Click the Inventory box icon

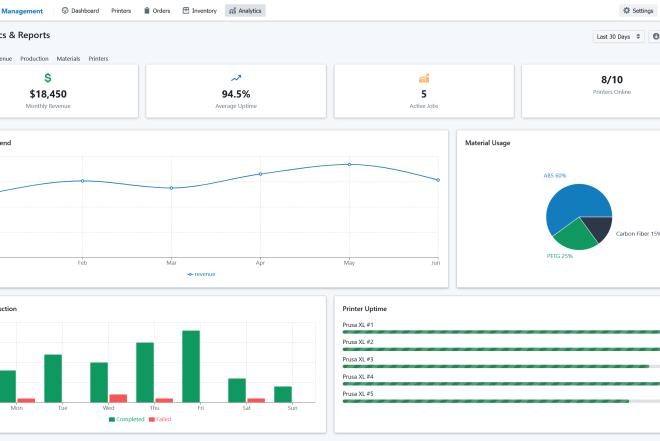186,10
